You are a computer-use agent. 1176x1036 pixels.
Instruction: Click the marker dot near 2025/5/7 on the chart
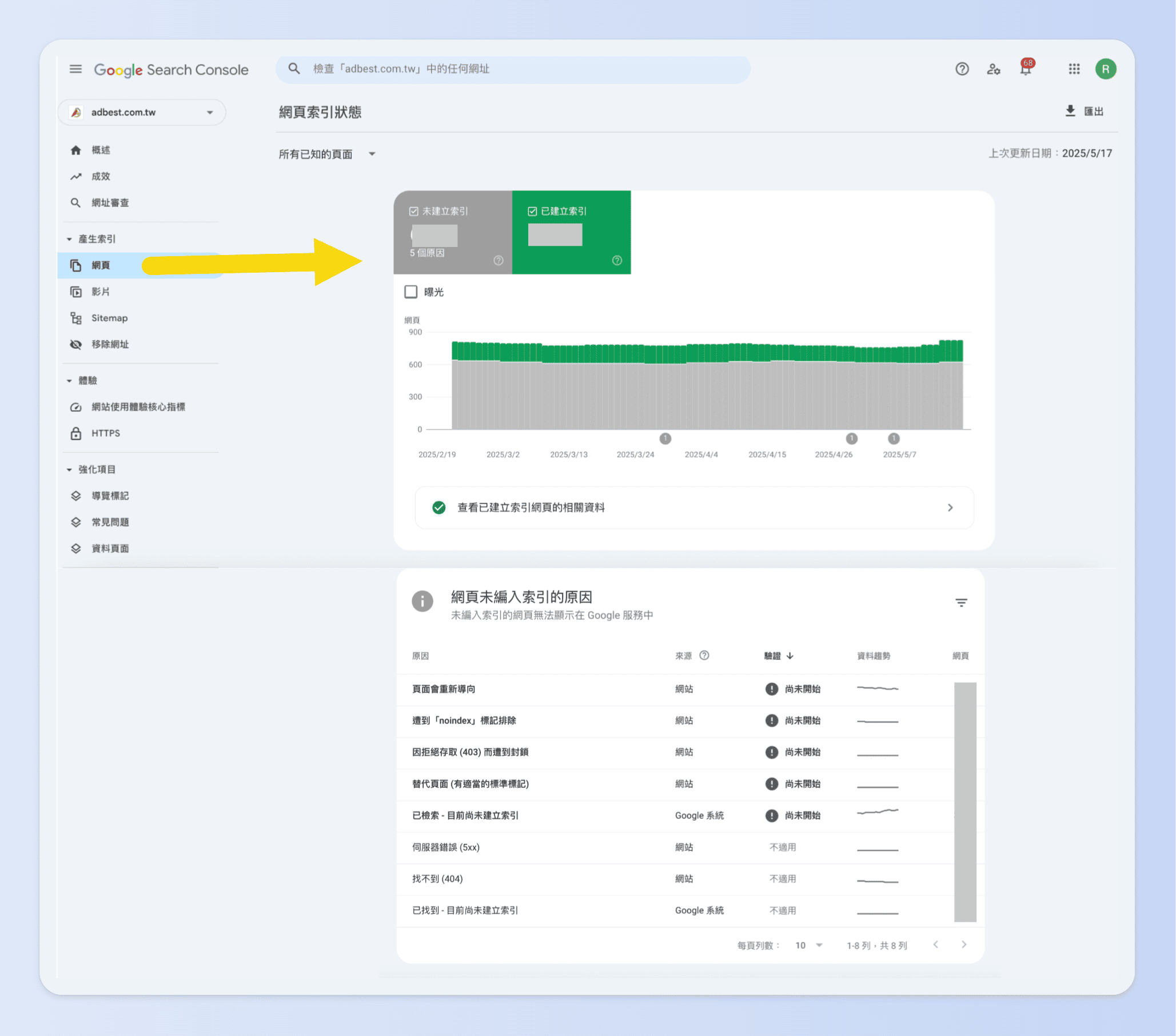point(894,439)
